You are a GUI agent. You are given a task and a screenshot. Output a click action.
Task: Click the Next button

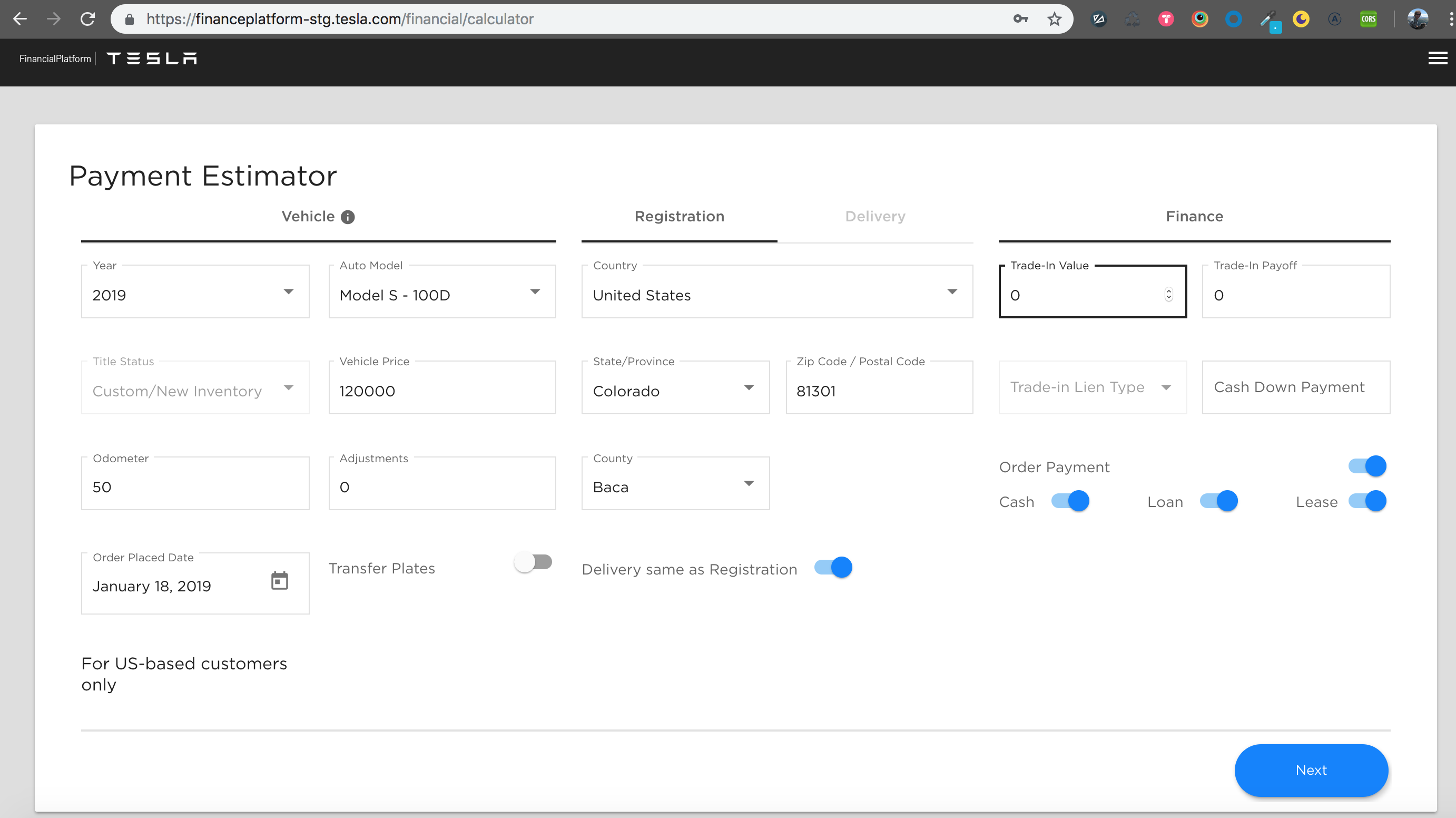1311,770
